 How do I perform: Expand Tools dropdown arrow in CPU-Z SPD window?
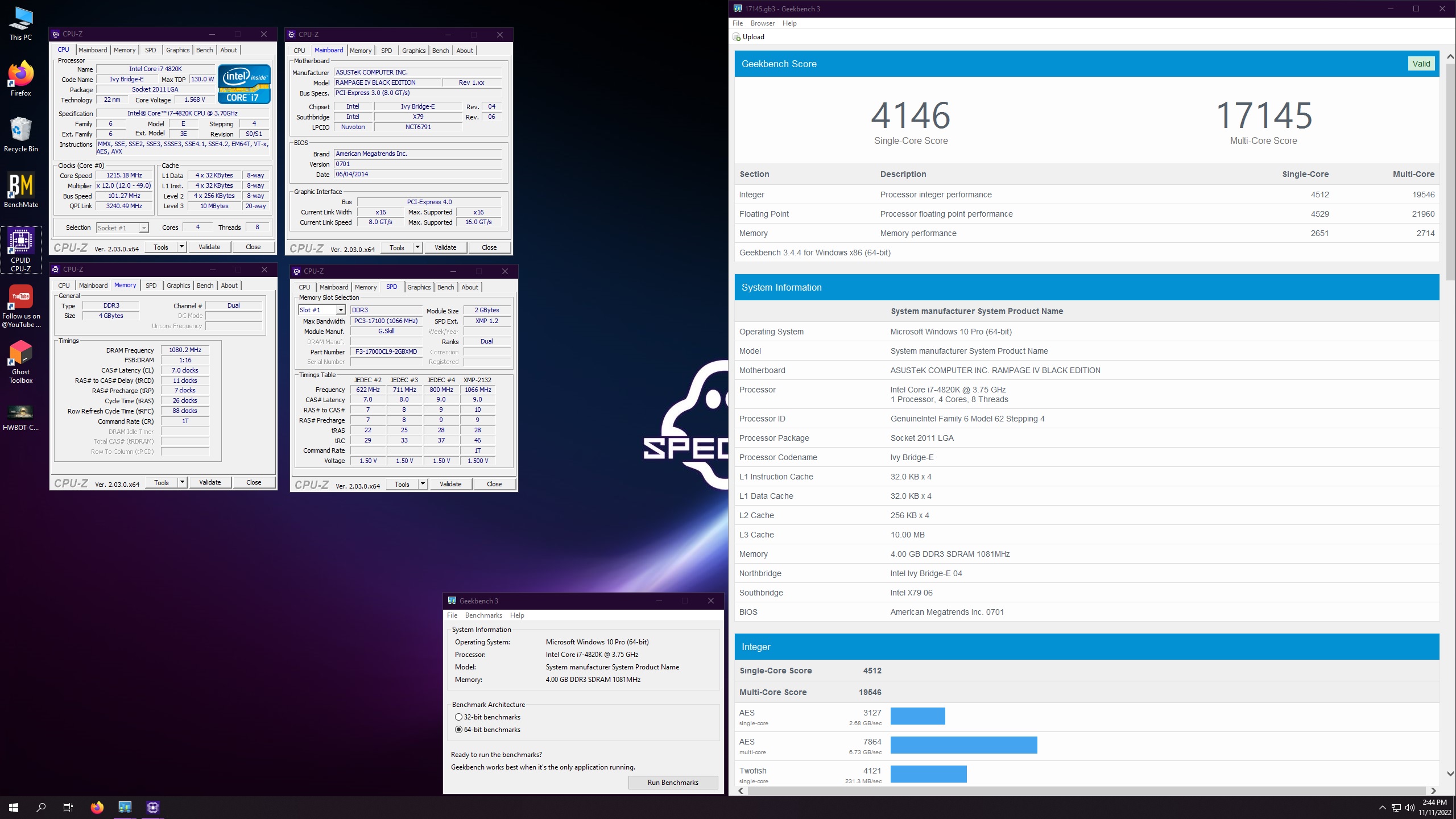pos(423,484)
